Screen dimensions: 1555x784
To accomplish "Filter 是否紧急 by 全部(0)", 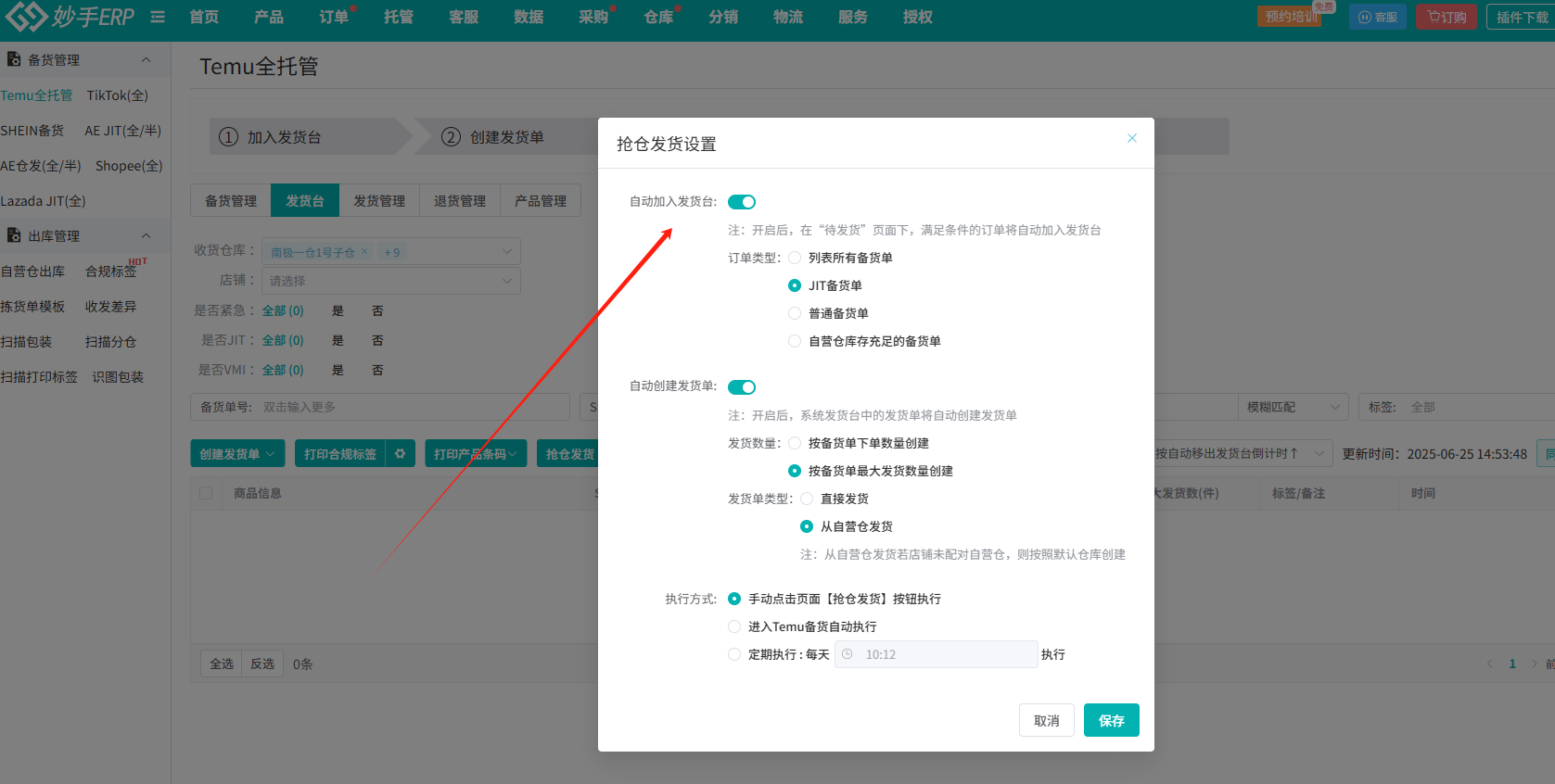I will pyautogui.click(x=283, y=310).
